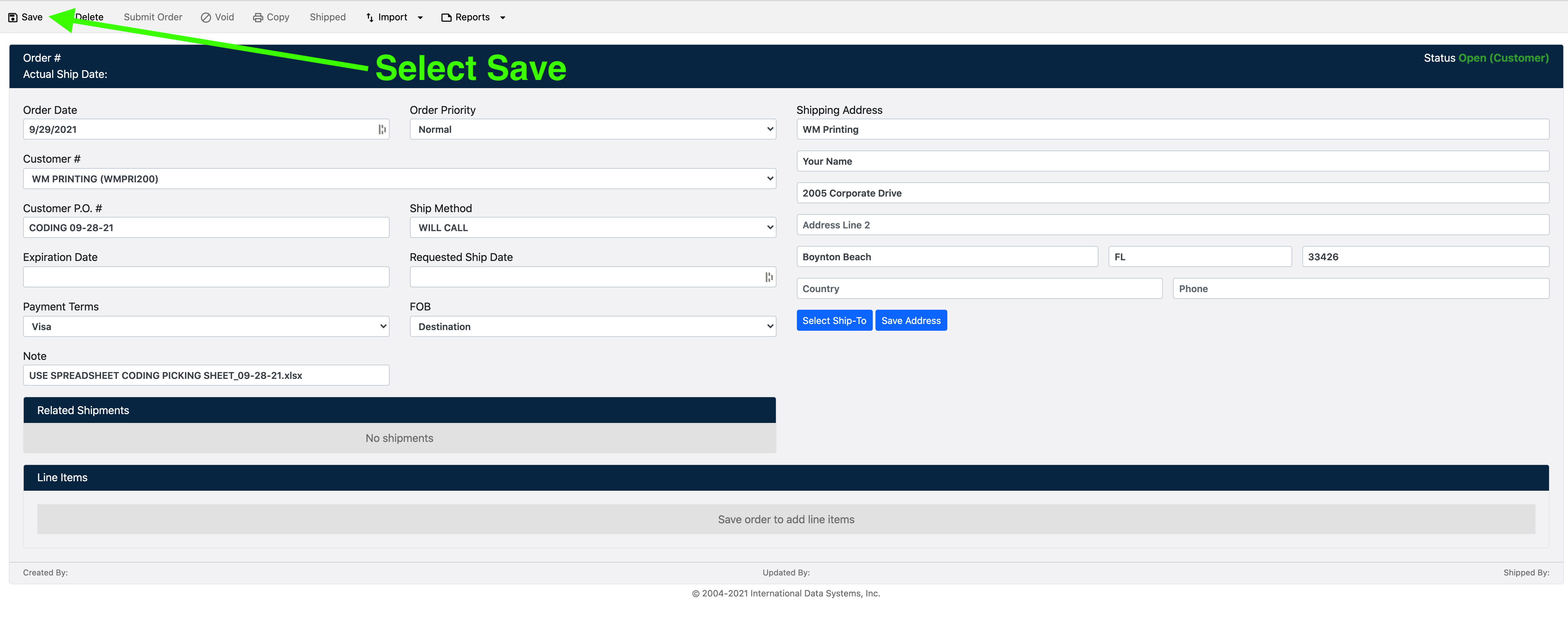Expand the Import dropdown caret
Viewport: 1568px width, 631px height.
click(x=420, y=18)
